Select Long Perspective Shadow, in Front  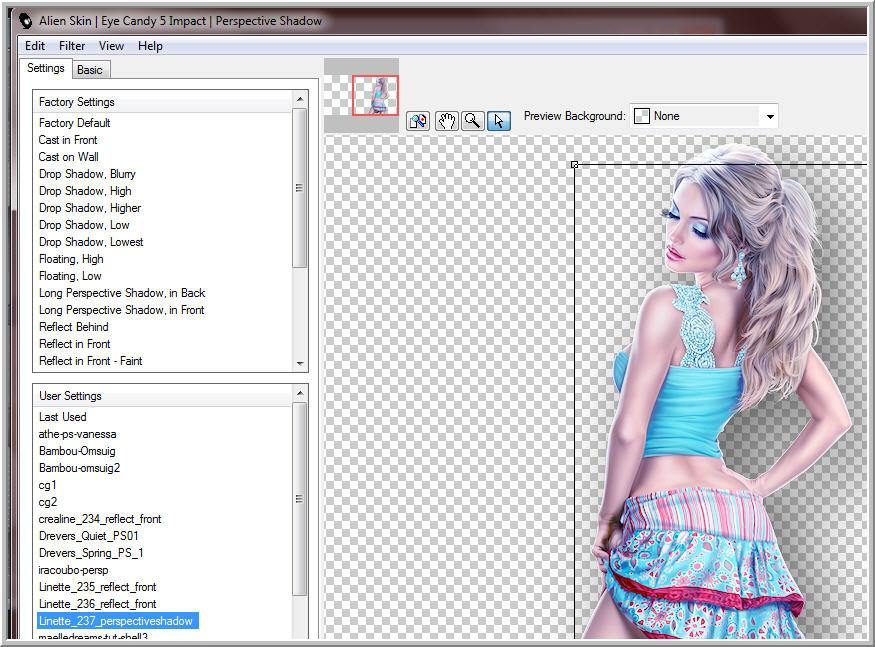121,310
